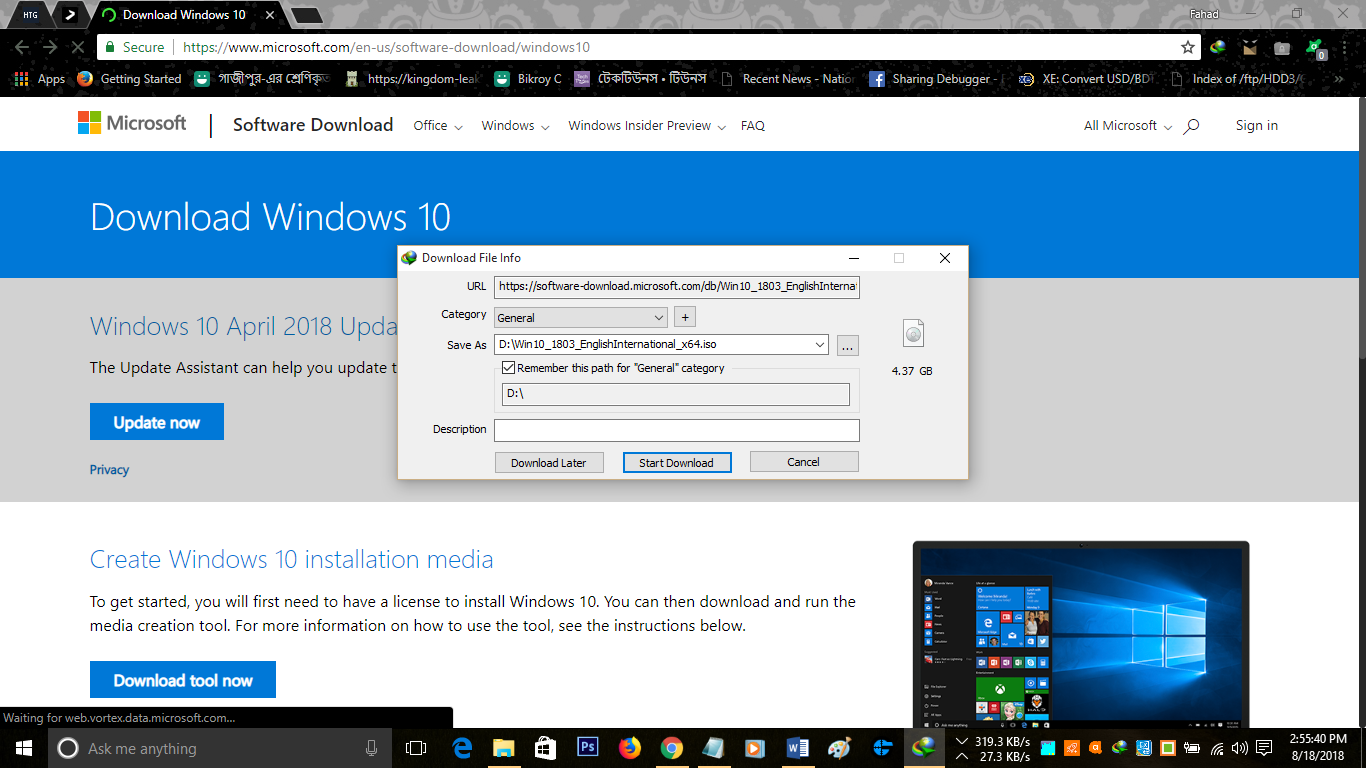Expand the Save As path dropdown
Image resolution: width=1366 pixels, height=768 pixels.
[x=820, y=345]
